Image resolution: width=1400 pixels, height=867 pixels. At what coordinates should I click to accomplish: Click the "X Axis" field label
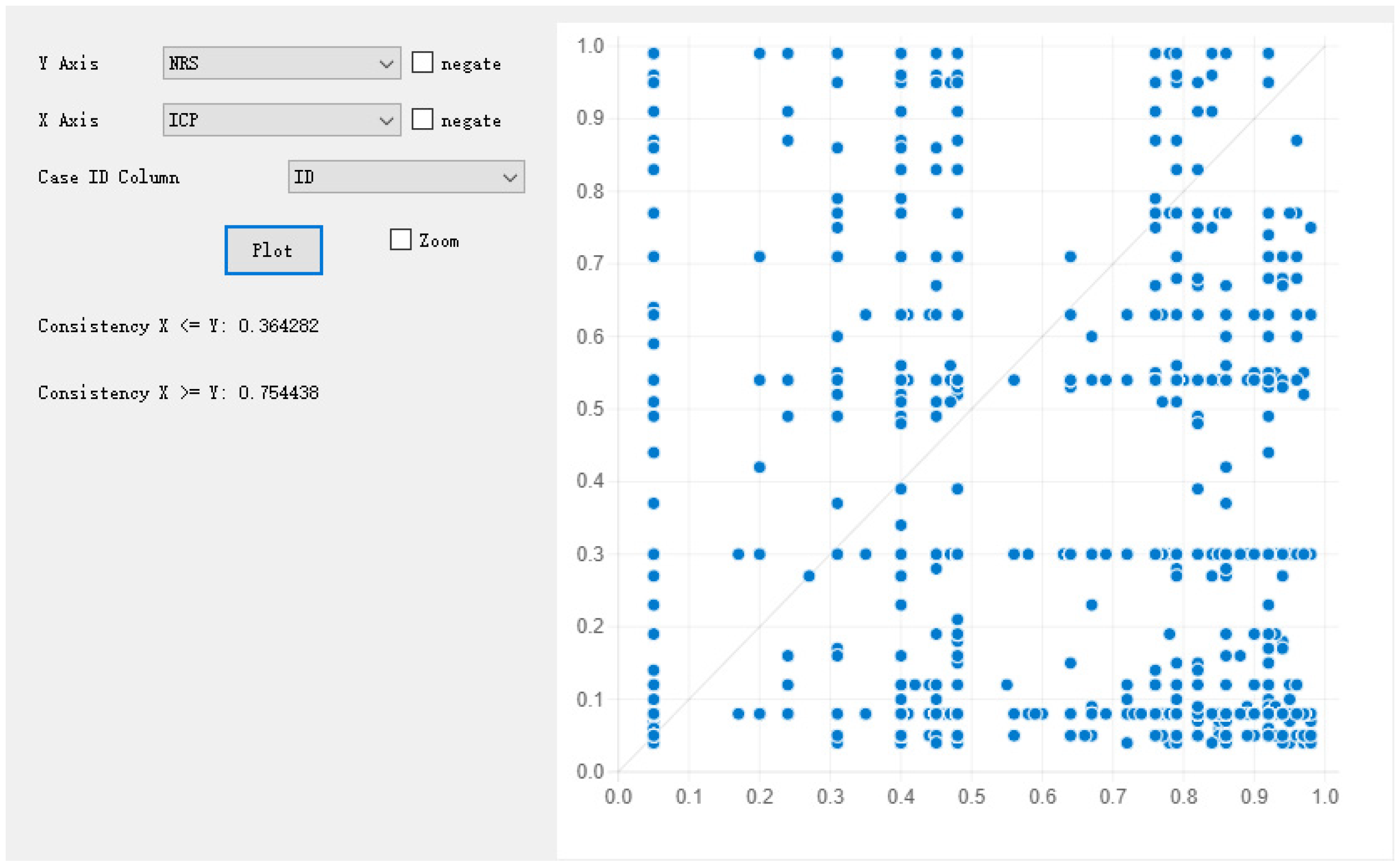(68, 120)
